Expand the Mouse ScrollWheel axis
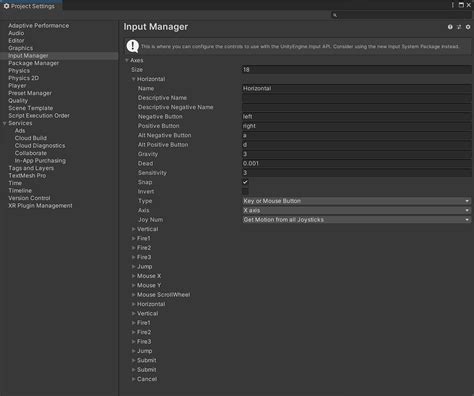This screenshot has height=396, width=474. (x=134, y=295)
